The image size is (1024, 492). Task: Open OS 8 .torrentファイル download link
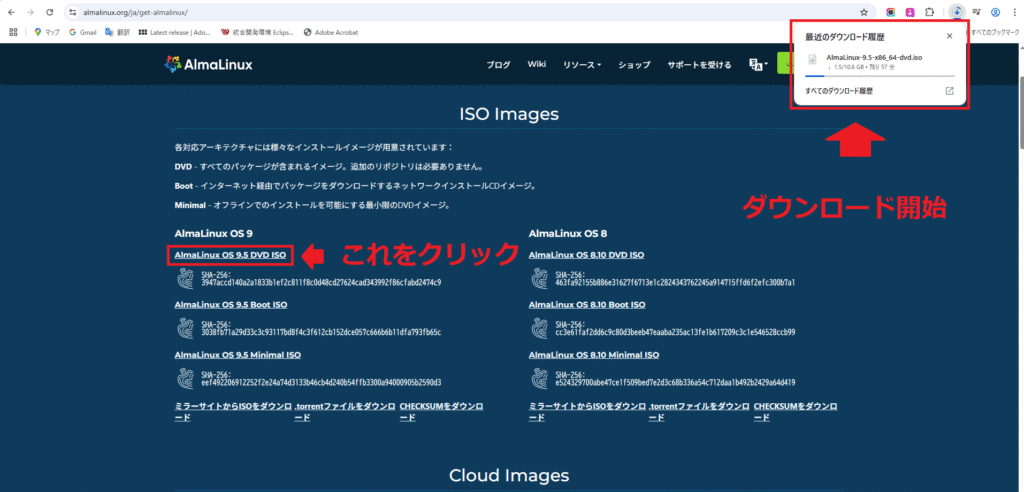pos(699,411)
